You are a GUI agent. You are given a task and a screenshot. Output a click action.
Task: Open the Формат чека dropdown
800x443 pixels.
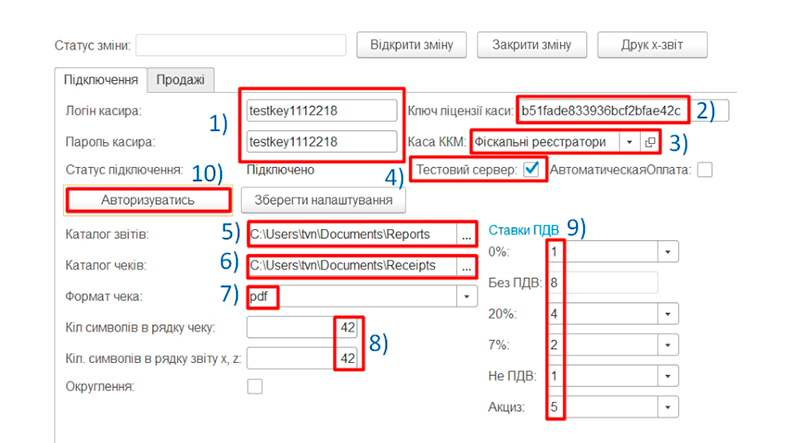467,296
